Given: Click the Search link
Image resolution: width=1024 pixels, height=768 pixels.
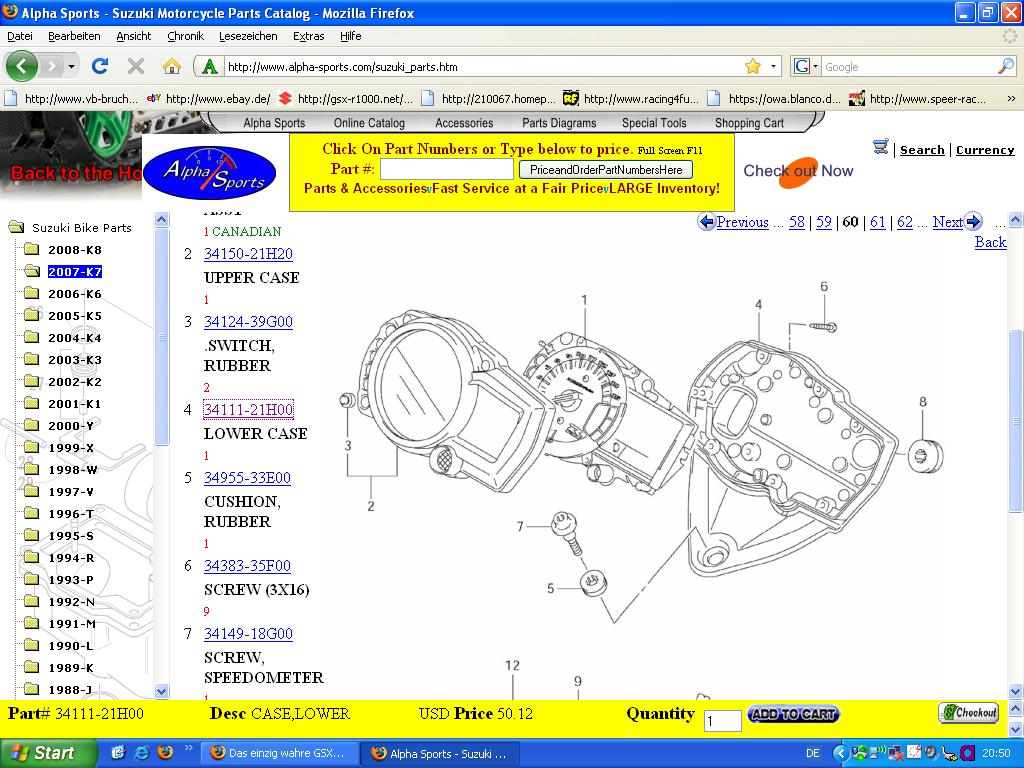Looking at the screenshot, I should (921, 150).
